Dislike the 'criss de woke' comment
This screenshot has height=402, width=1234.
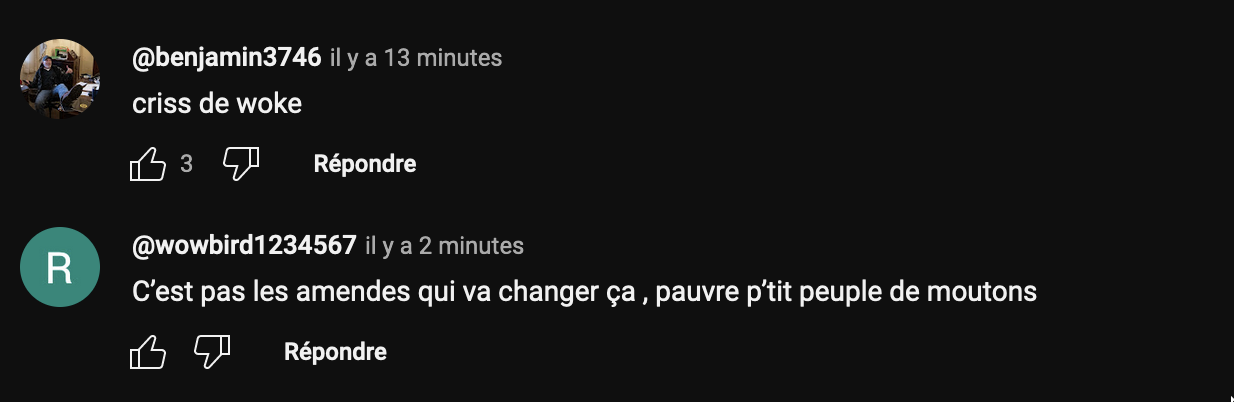(x=241, y=164)
